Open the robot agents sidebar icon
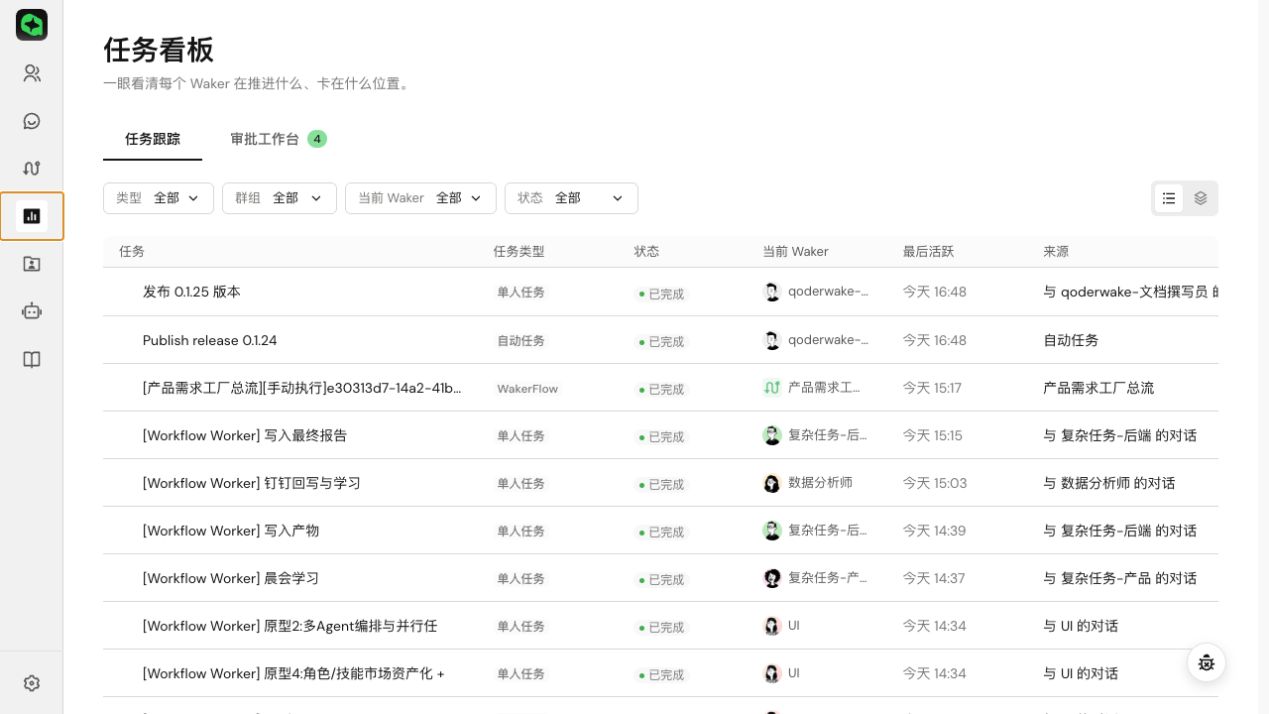The image size is (1269, 714). [32, 311]
